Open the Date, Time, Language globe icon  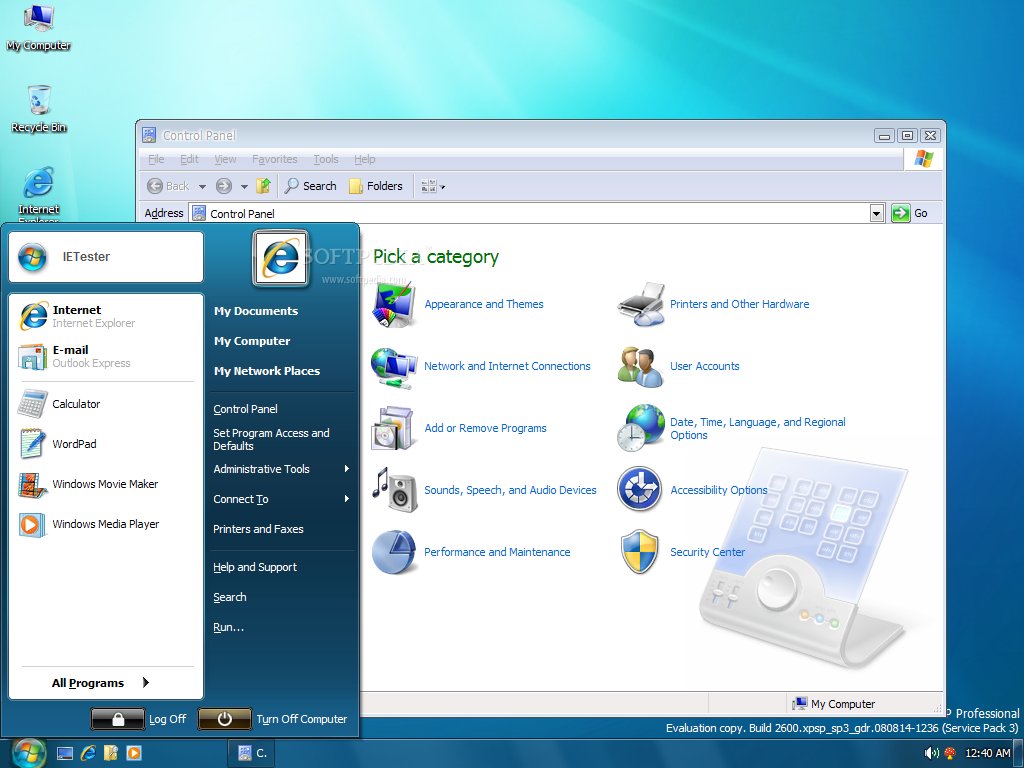coord(640,428)
